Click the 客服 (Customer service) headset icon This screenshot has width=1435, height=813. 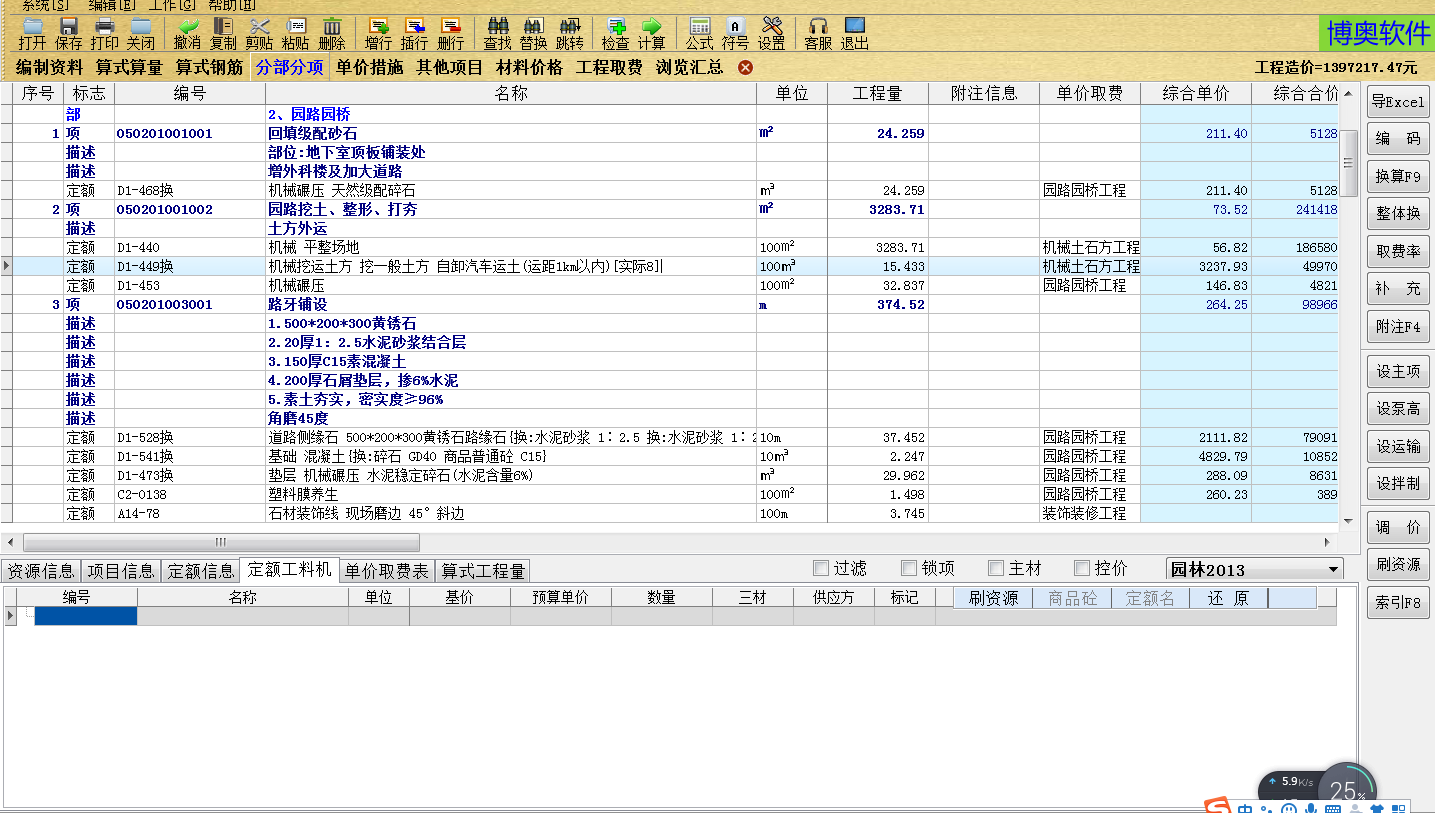[819, 33]
